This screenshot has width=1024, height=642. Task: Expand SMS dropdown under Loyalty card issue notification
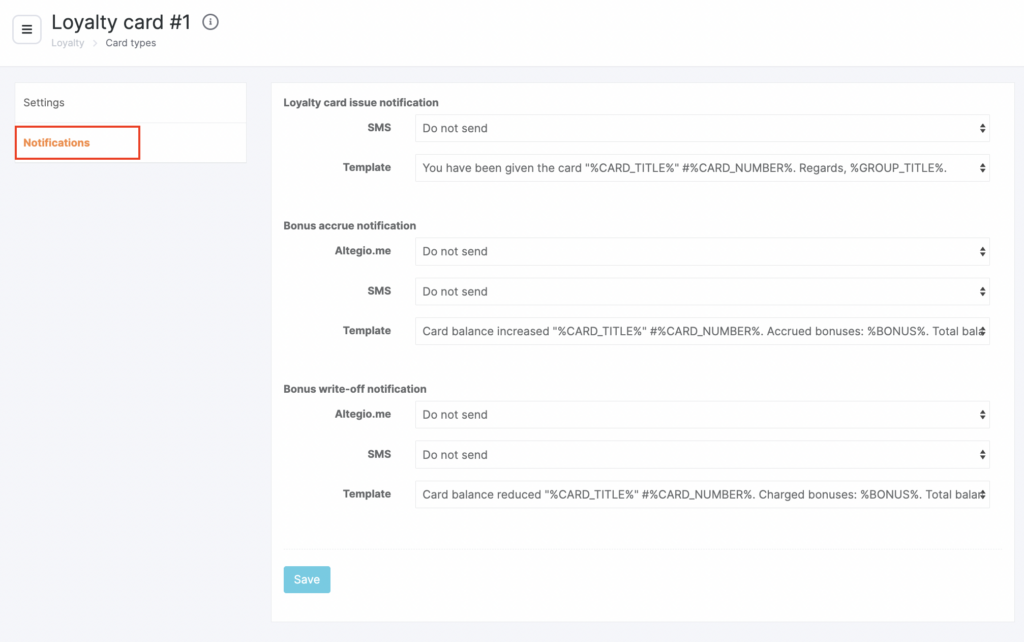tap(702, 128)
